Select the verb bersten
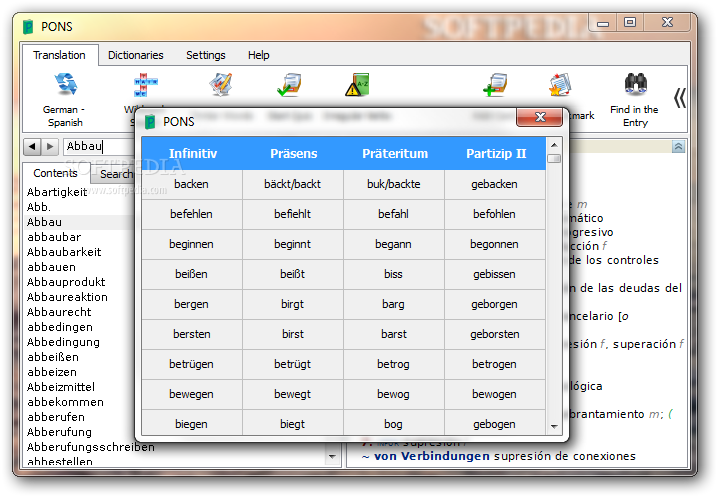The height and width of the screenshot is (497, 718). coord(191,334)
